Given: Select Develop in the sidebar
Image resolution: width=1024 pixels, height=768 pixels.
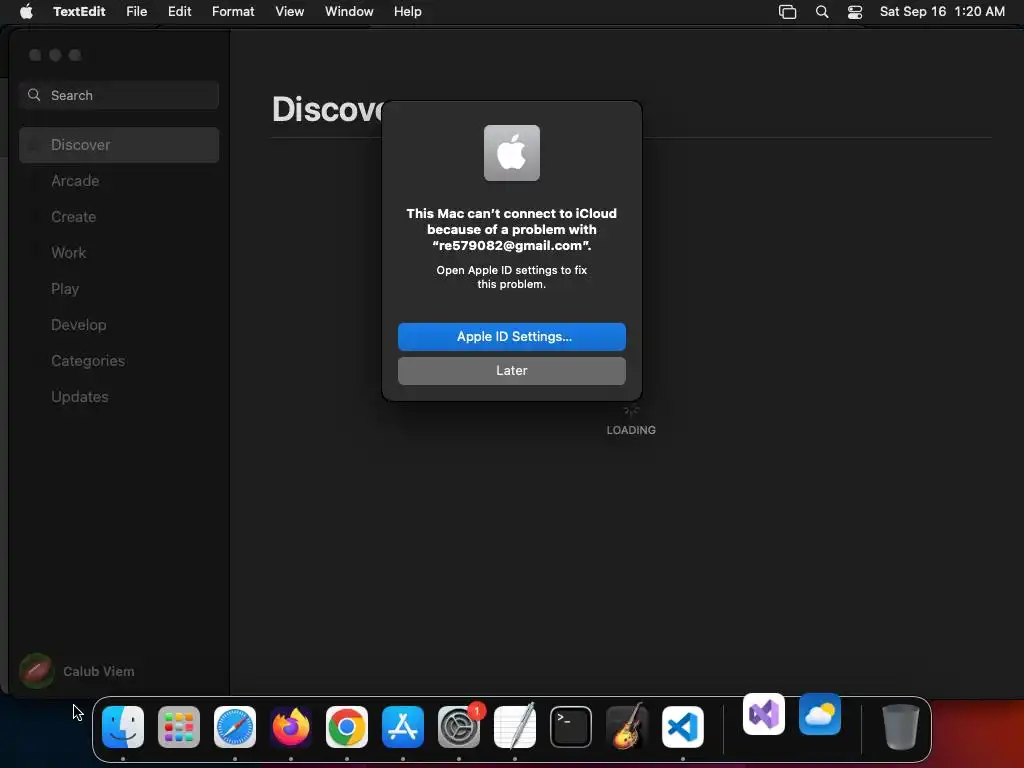Looking at the screenshot, I should tap(119, 324).
